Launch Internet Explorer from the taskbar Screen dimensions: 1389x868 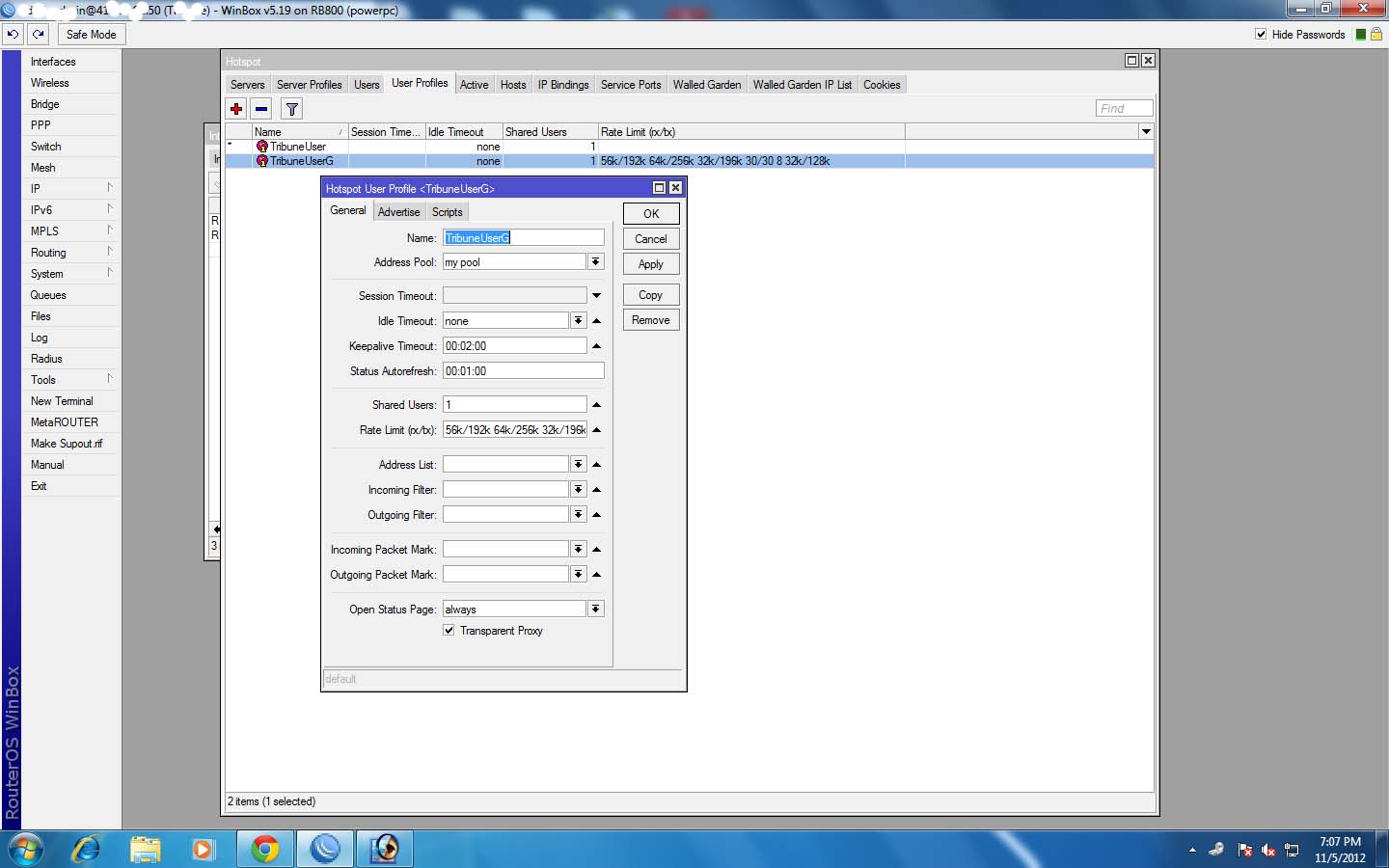tap(87, 849)
